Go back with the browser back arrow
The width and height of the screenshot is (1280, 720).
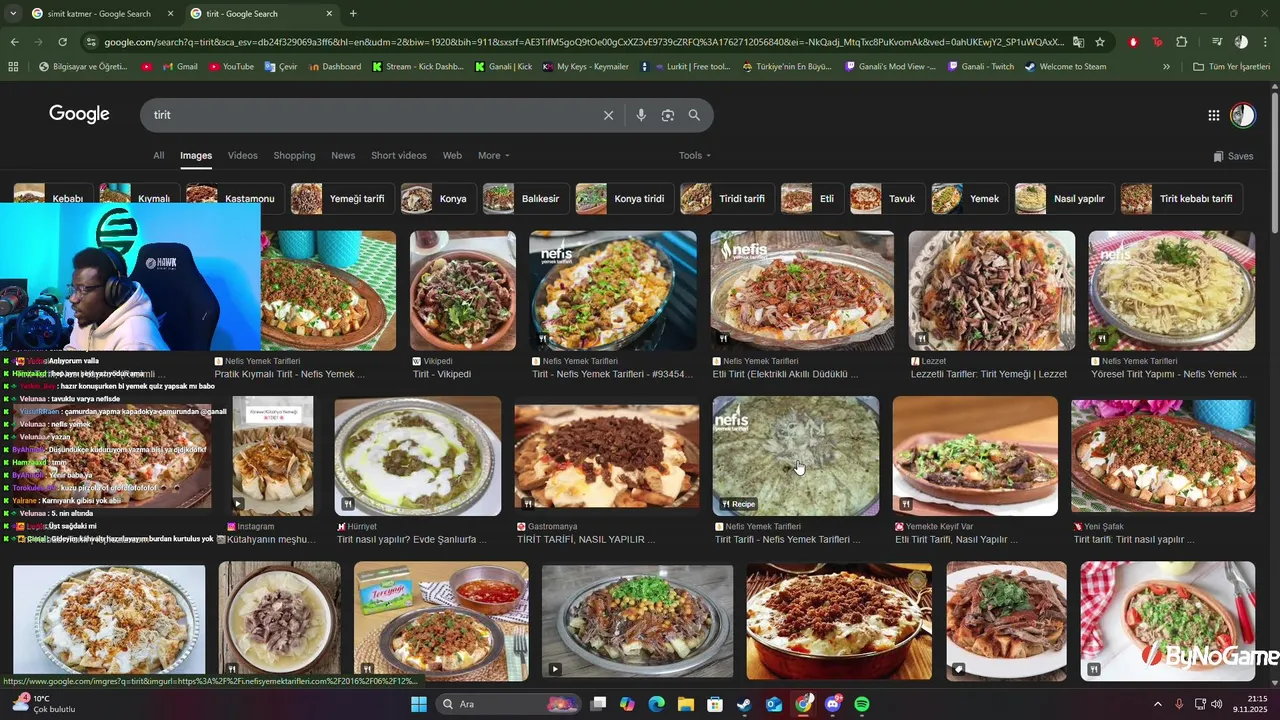coord(14,42)
